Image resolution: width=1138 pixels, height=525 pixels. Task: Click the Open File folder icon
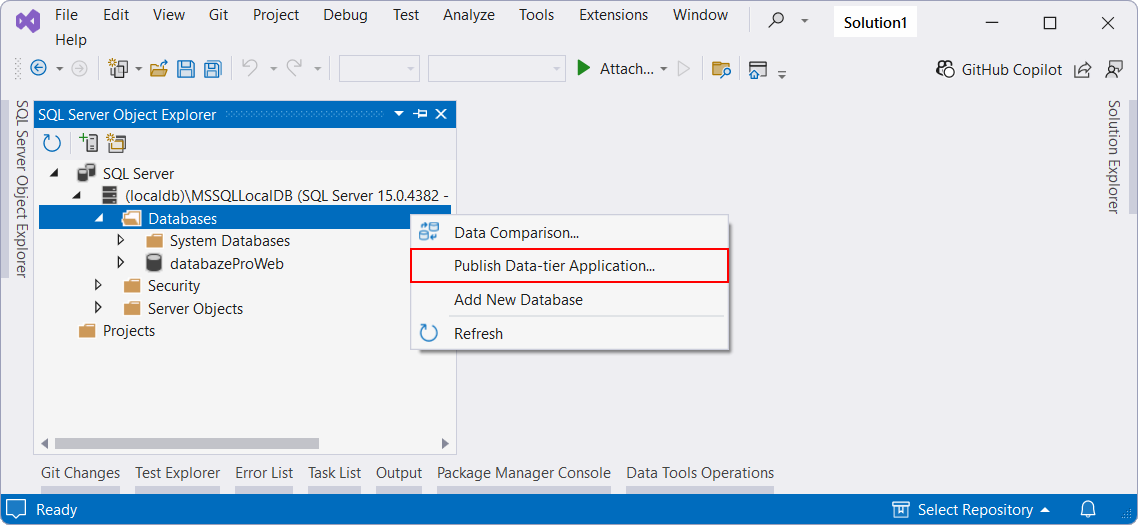159,69
